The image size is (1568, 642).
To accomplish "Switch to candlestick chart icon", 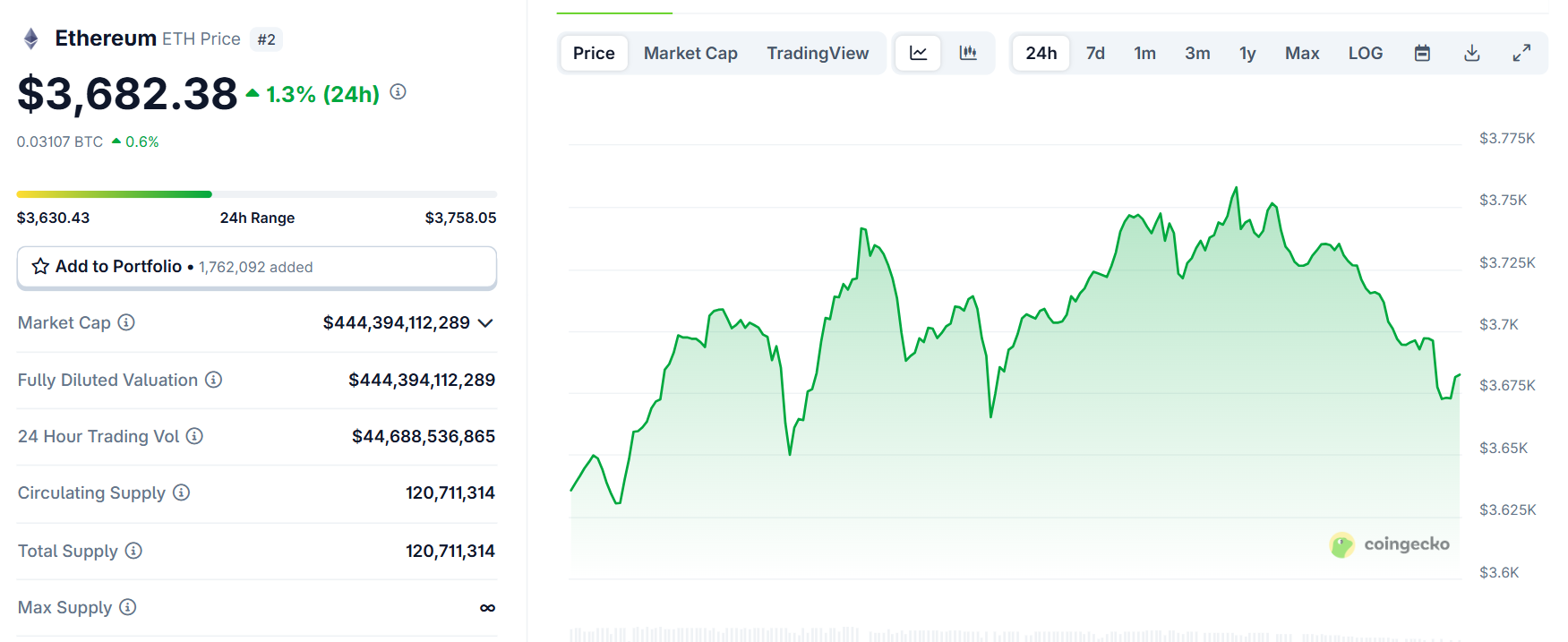I will click(x=968, y=53).
